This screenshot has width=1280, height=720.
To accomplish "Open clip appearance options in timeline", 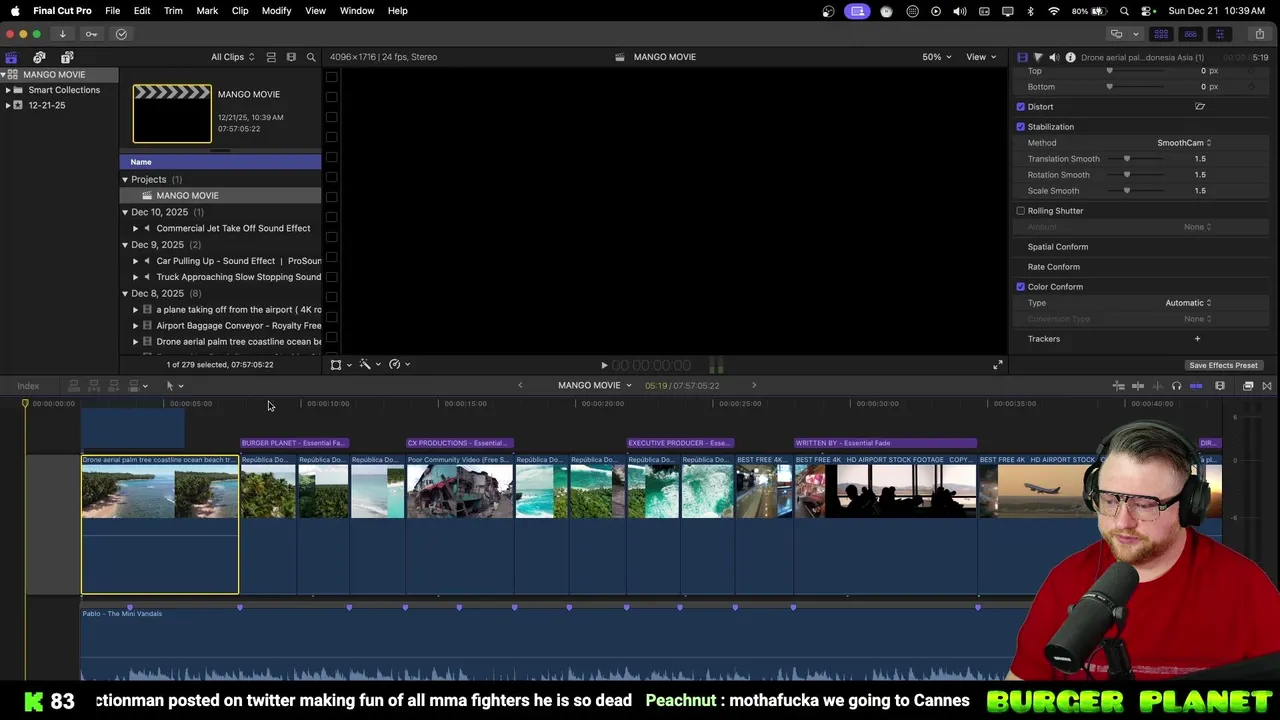I will [x=1220, y=386].
